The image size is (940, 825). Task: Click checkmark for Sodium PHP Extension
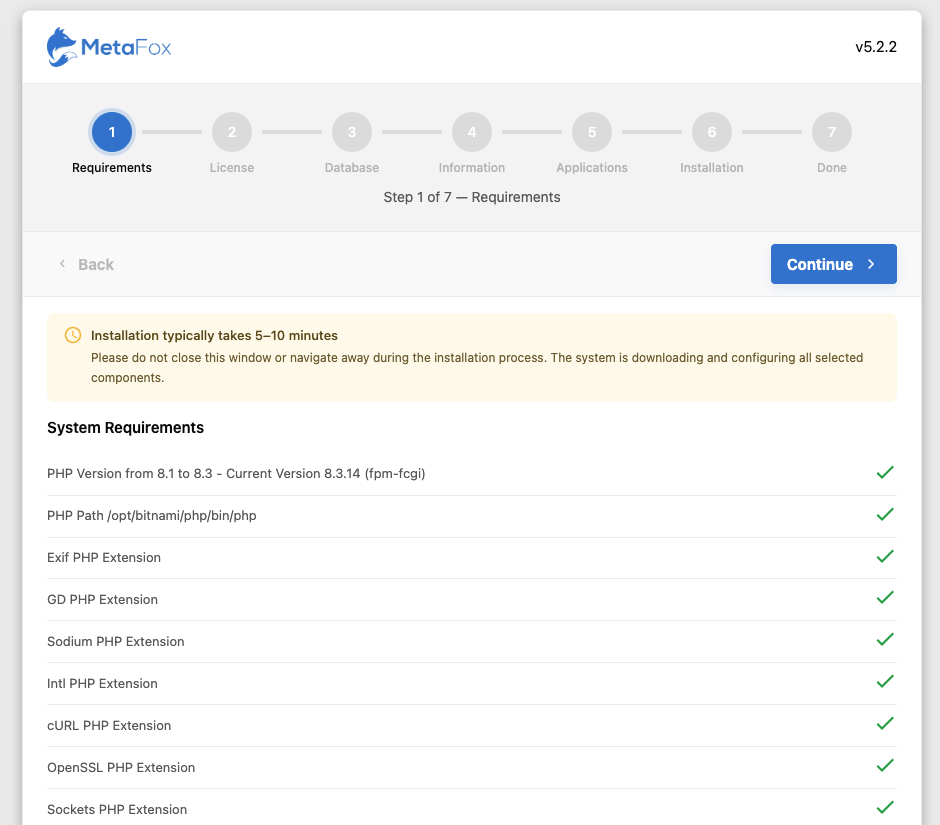tap(884, 640)
